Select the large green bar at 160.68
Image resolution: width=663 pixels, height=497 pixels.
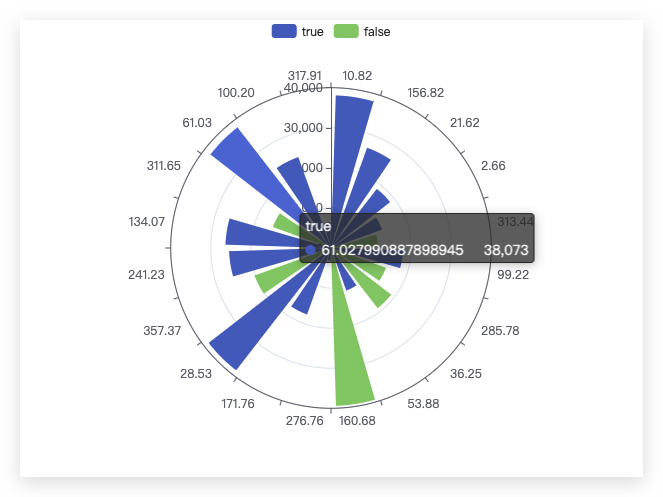(x=350, y=347)
